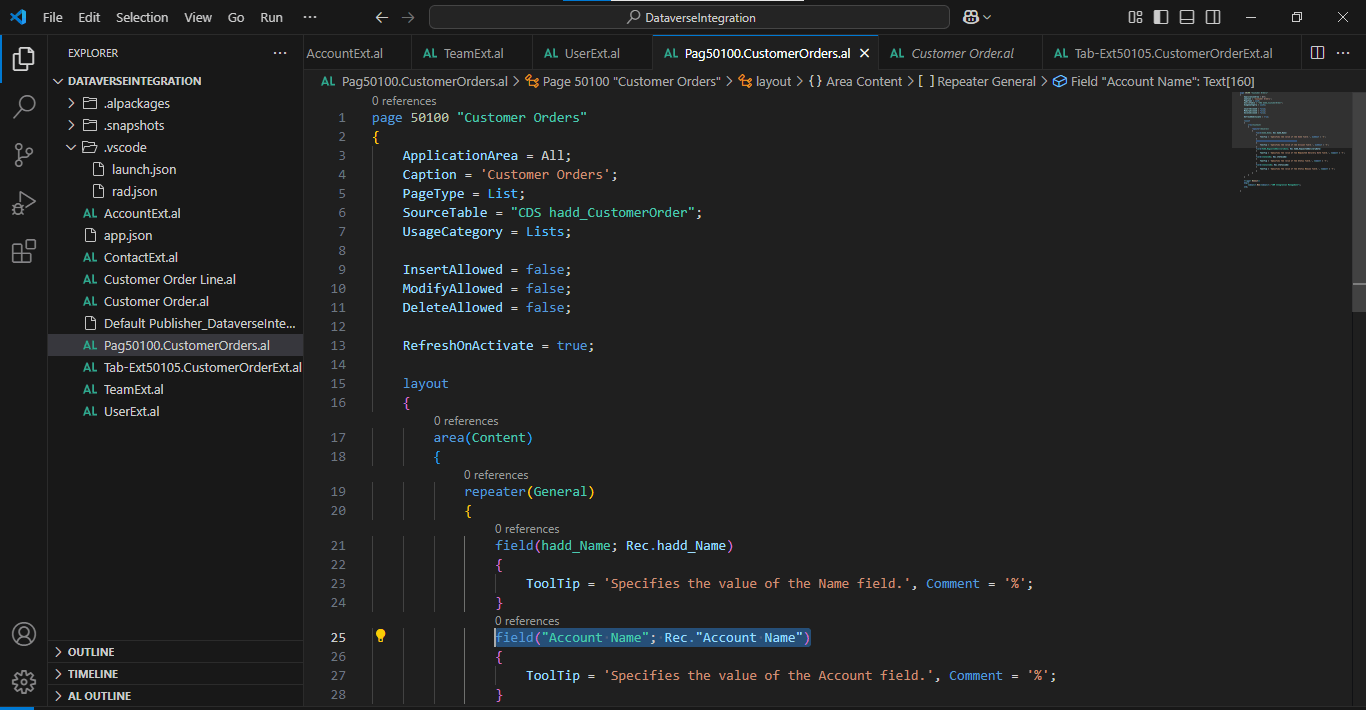Open the Source Control view

tap(23, 155)
